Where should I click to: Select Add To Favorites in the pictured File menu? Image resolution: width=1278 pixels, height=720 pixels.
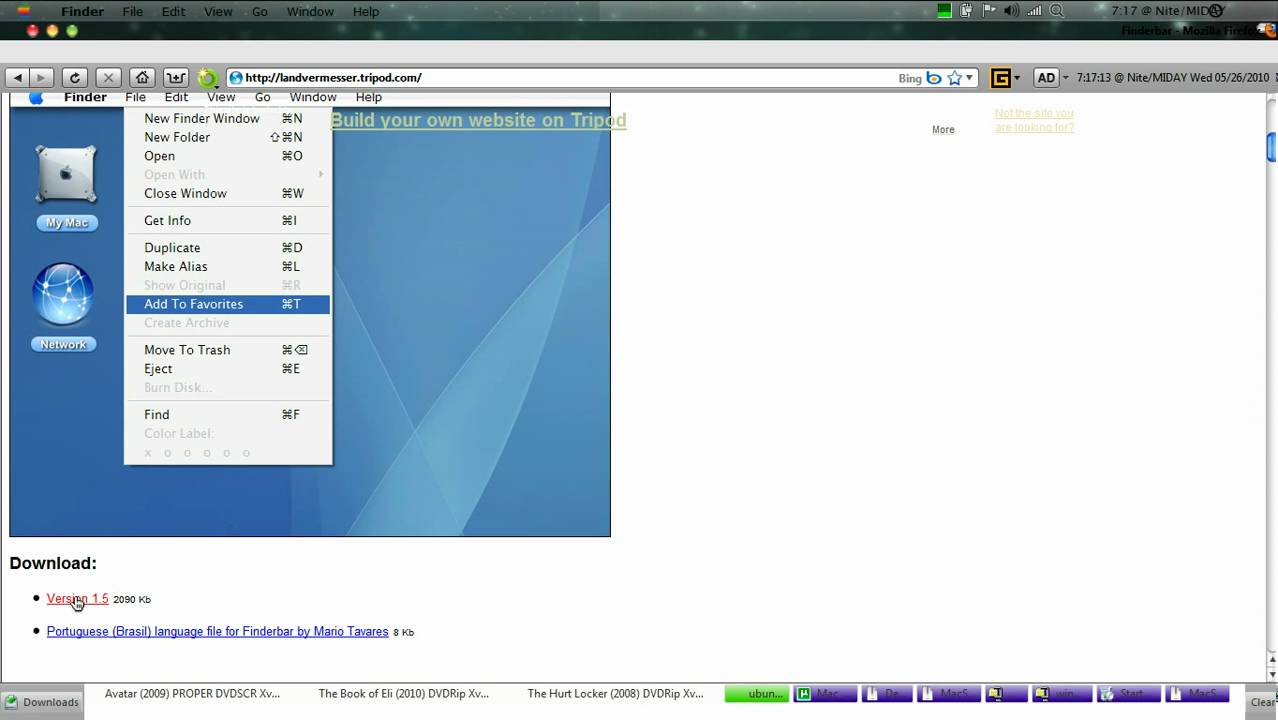[228, 304]
